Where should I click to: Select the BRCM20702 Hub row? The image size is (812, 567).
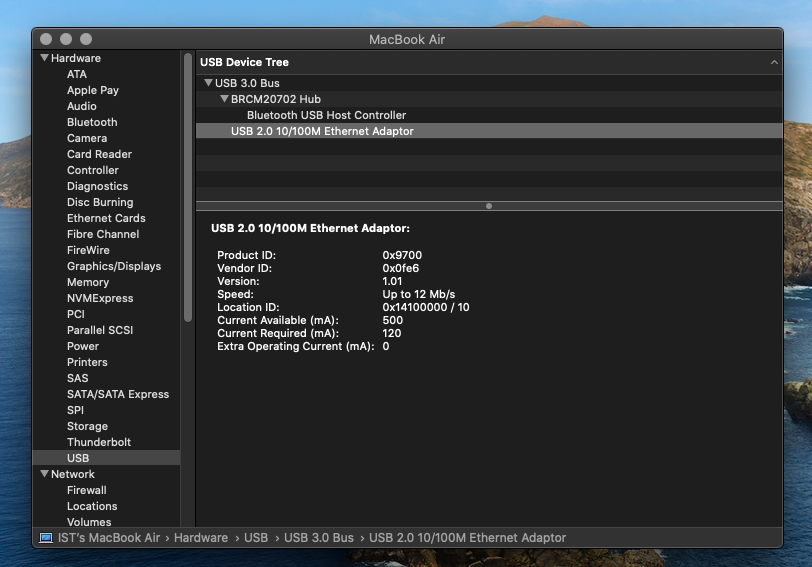(489, 99)
